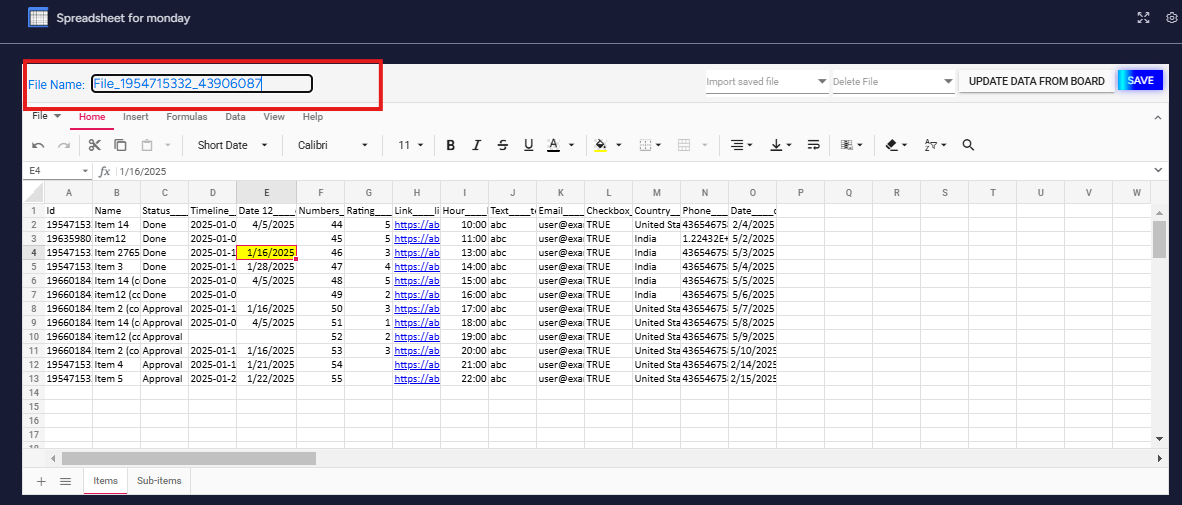The image size is (1182, 505).
Task: Select the cell with 1.22432E+ phone value
Action: coord(704,238)
